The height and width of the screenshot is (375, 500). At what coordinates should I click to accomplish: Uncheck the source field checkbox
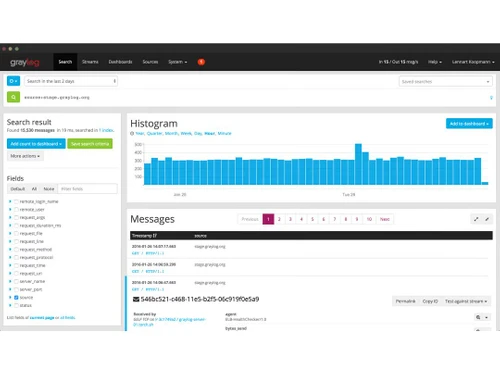click(x=16, y=297)
